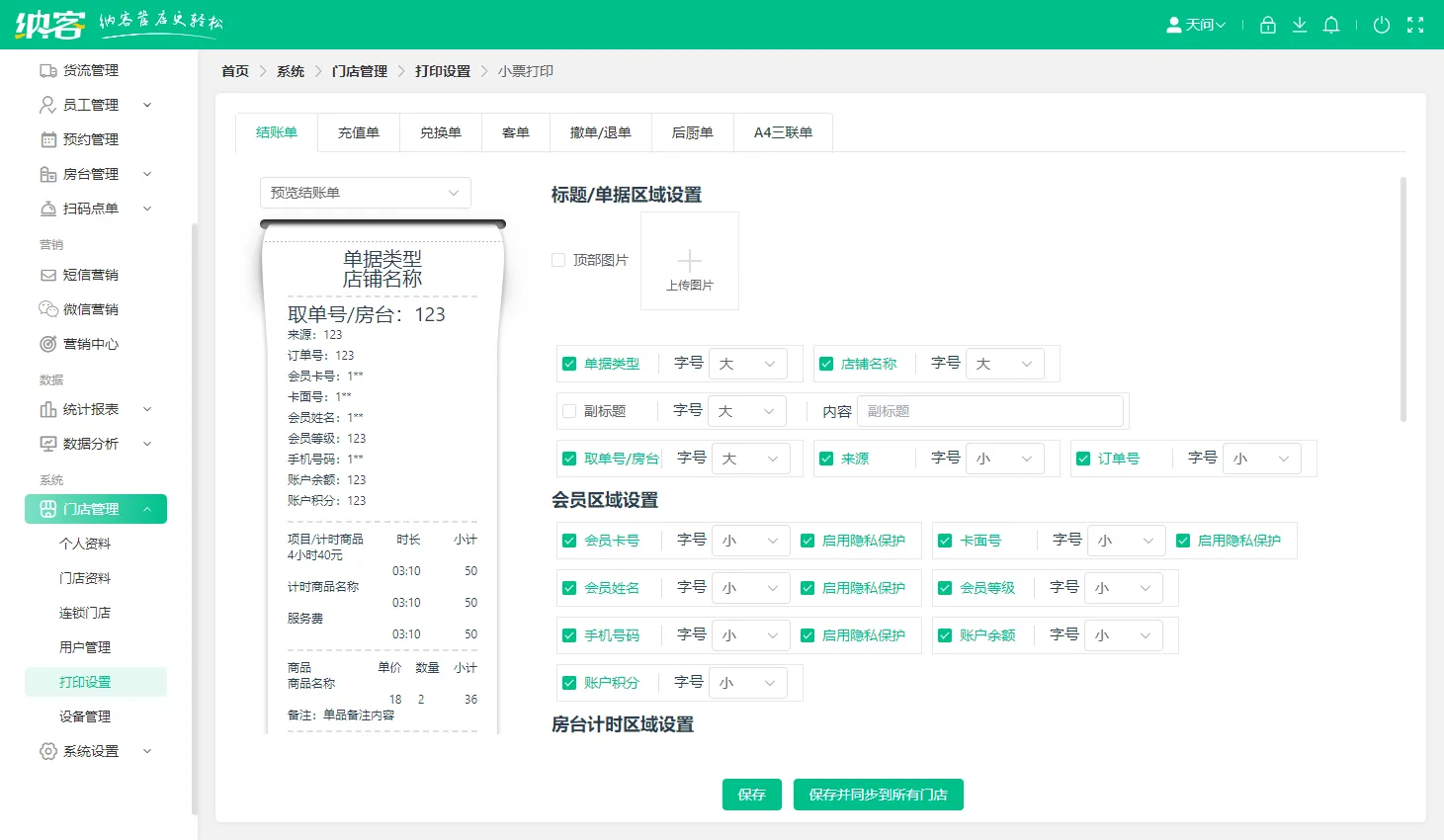1444x840 pixels.
Task: Open the 预览结账单 dropdown
Action: click(366, 193)
